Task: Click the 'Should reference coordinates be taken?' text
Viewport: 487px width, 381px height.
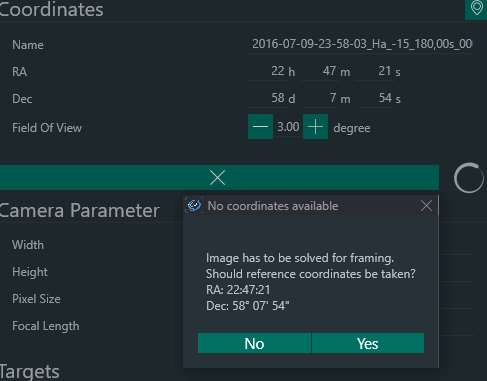Action: (311, 274)
